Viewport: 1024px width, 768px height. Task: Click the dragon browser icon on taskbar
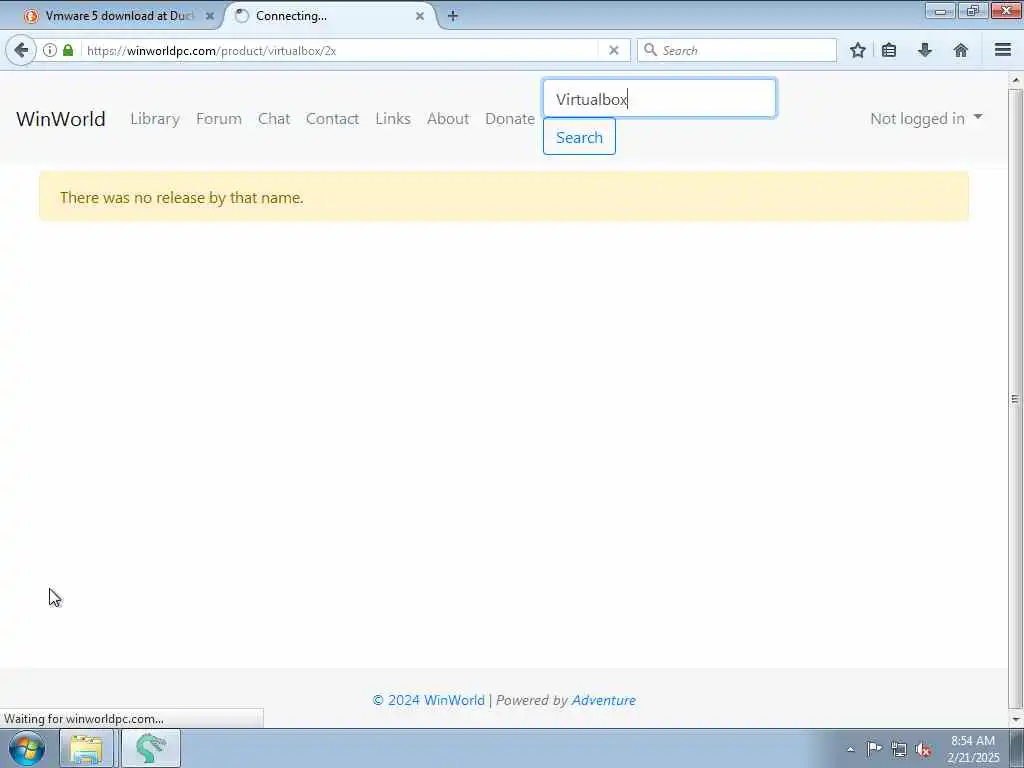[151, 748]
